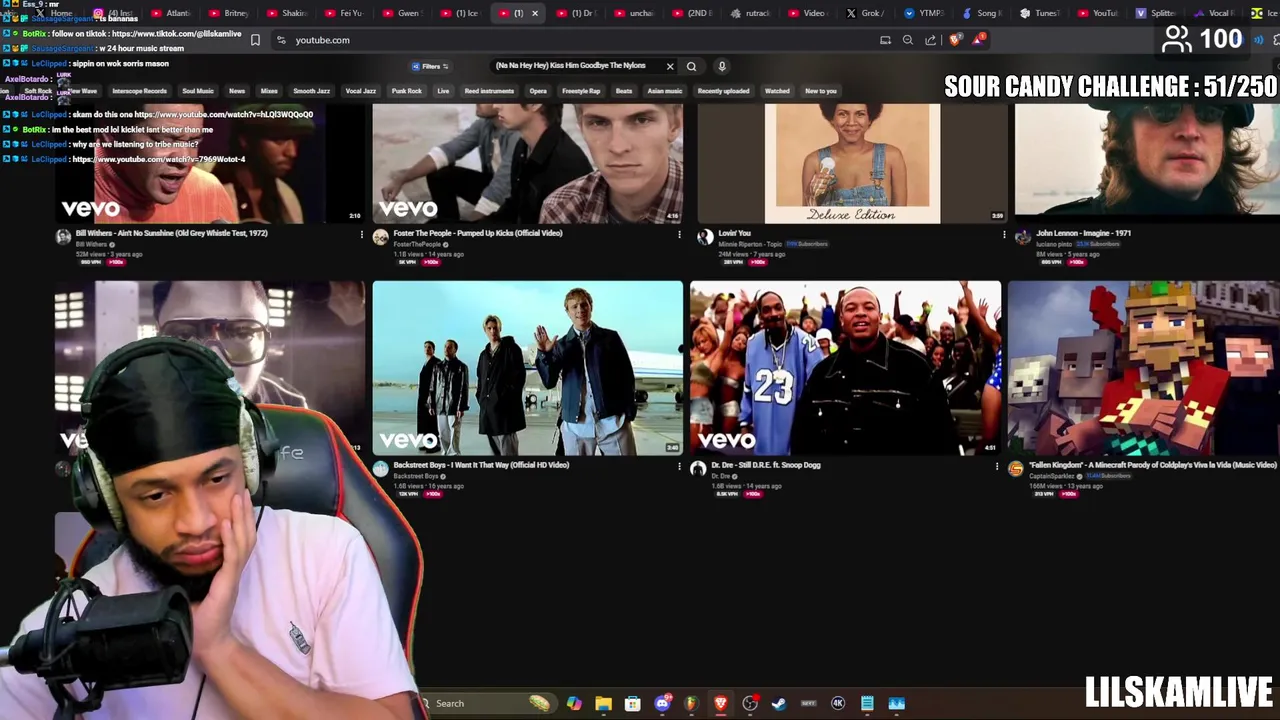This screenshot has width=1280, height=720.
Task: Click the bookmark icon in address bar
Action: pos(255,40)
